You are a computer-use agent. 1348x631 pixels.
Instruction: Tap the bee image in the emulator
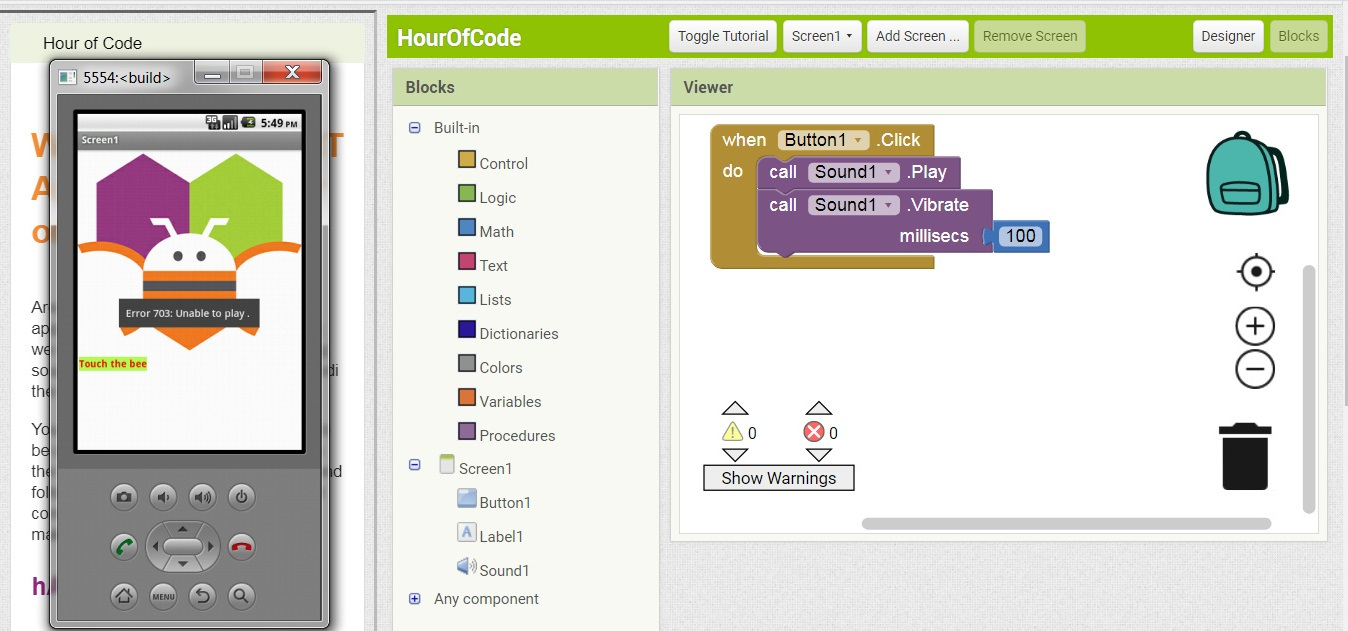[189, 251]
